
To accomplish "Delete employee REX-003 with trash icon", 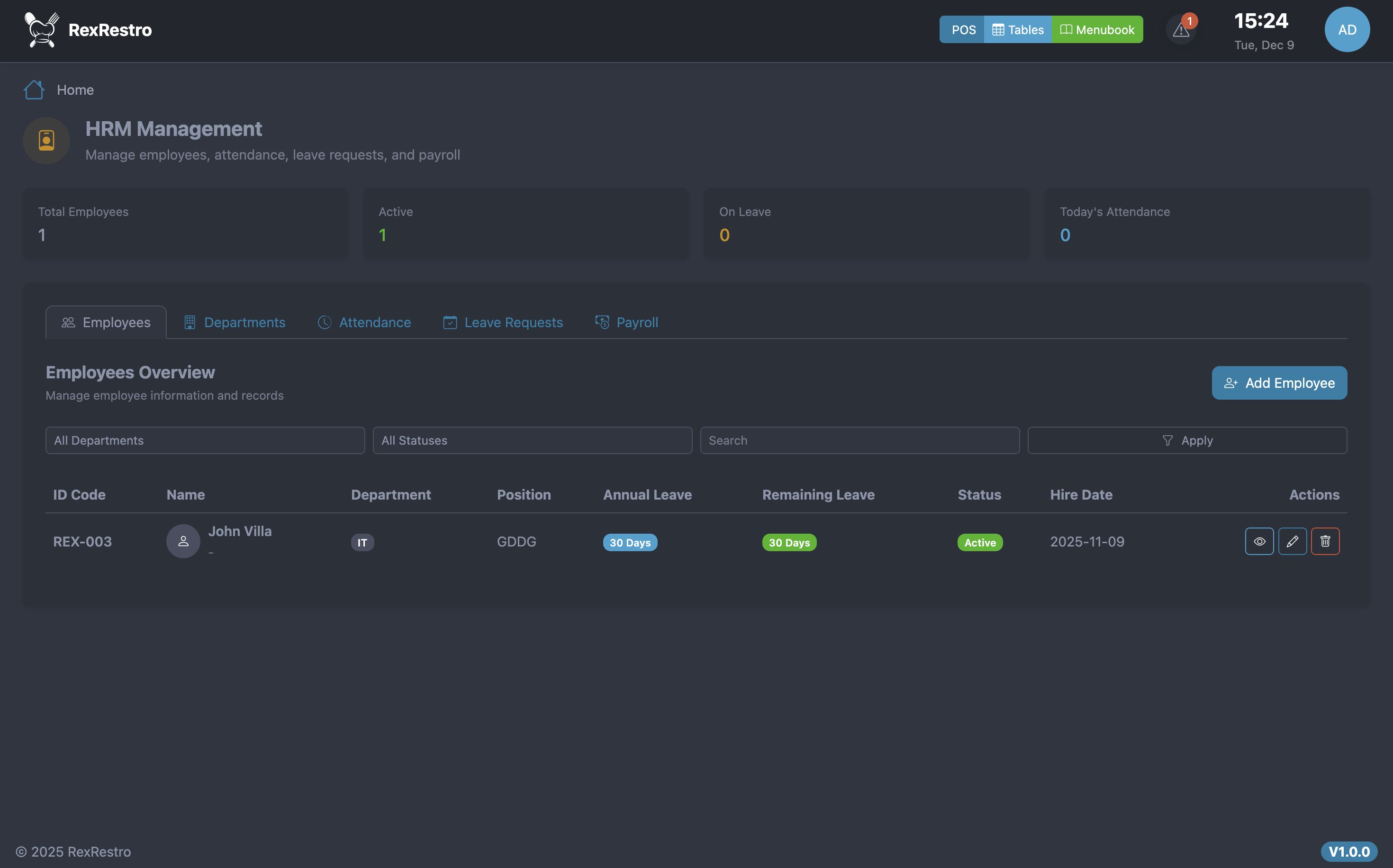I will click(x=1325, y=541).
